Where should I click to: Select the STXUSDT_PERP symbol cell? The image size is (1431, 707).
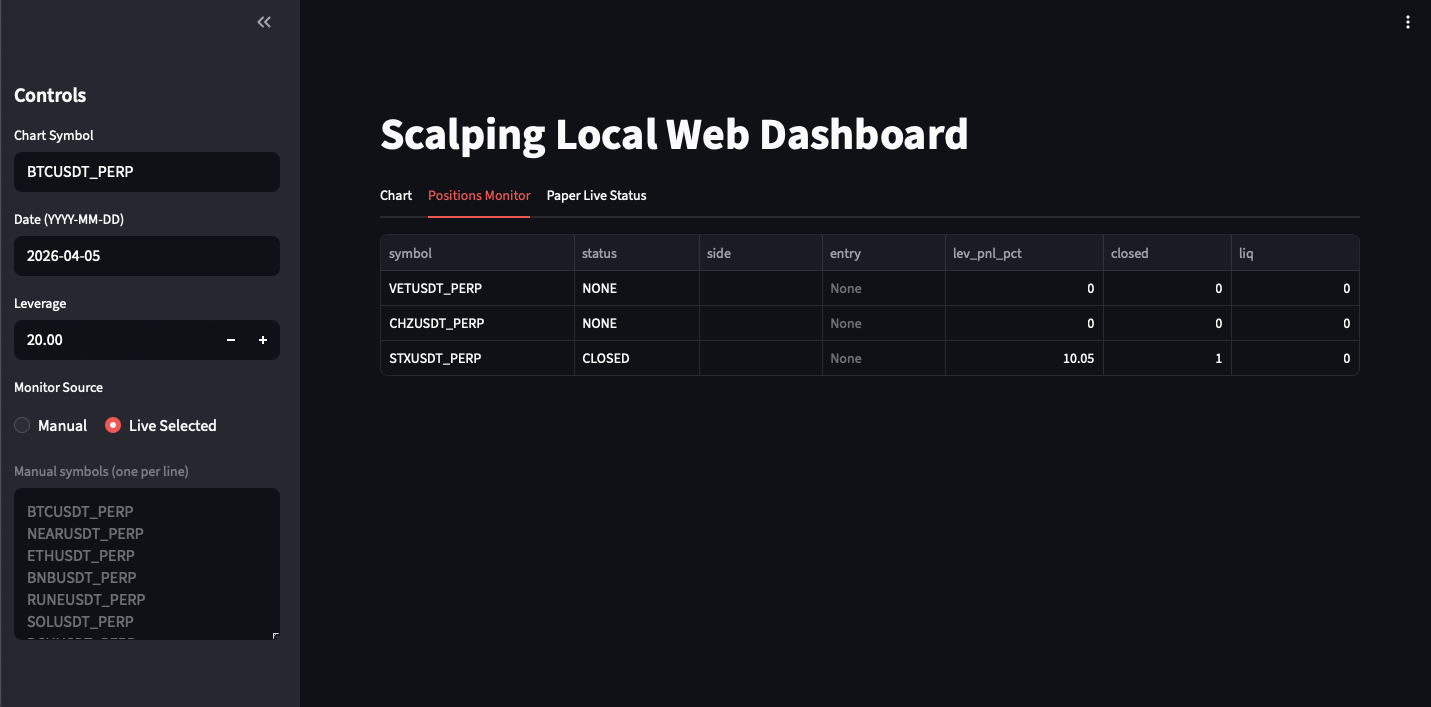pos(477,358)
